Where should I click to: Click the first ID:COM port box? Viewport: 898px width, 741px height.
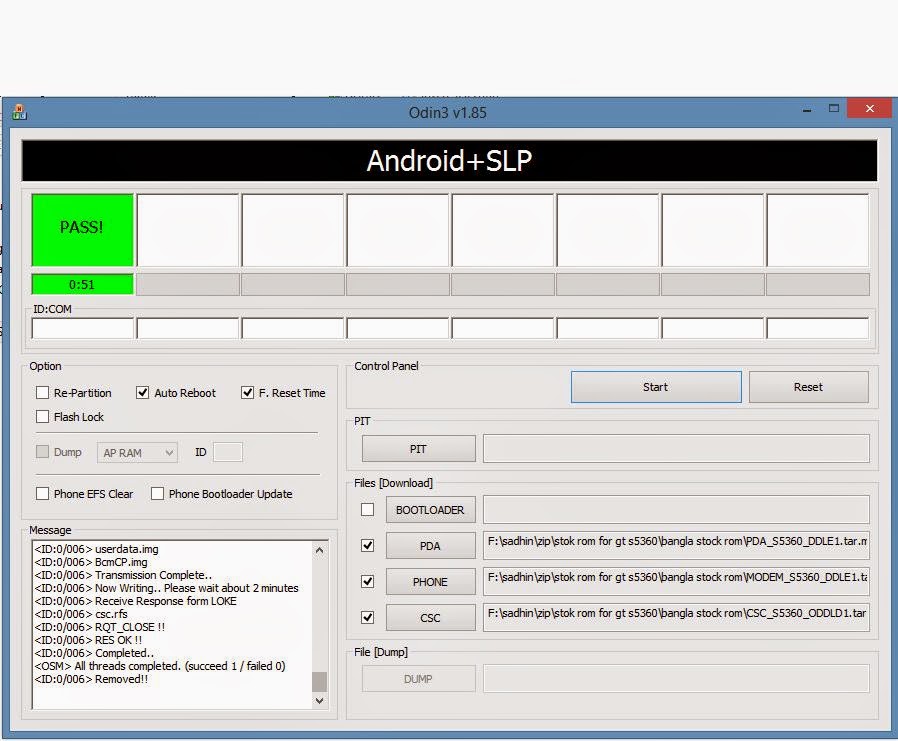coord(82,329)
